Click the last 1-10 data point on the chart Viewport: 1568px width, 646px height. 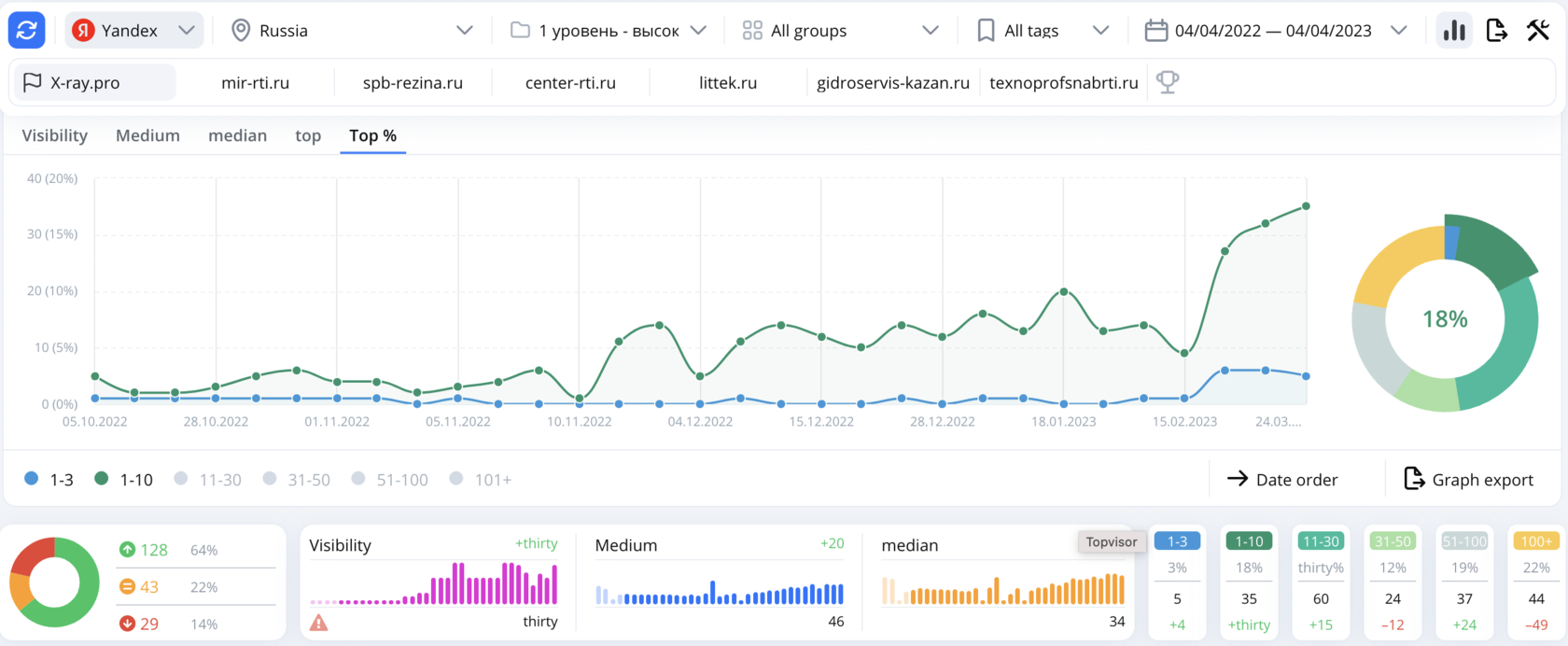tap(1306, 206)
